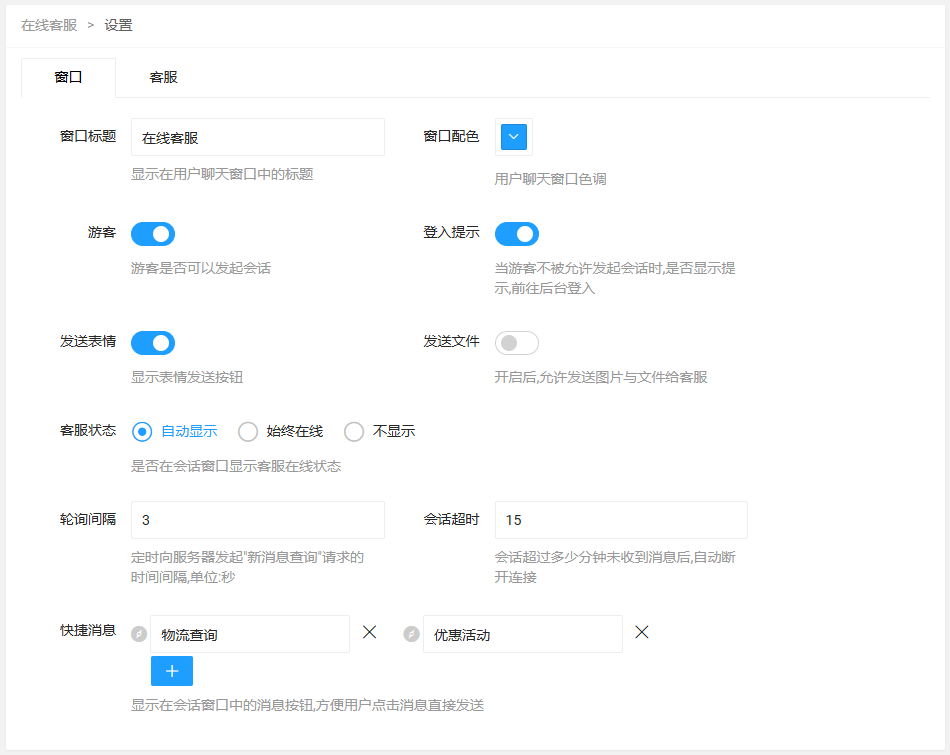This screenshot has height=755, width=950.
Task: Focus the 轮询间隔 input field
Action: coord(257,520)
